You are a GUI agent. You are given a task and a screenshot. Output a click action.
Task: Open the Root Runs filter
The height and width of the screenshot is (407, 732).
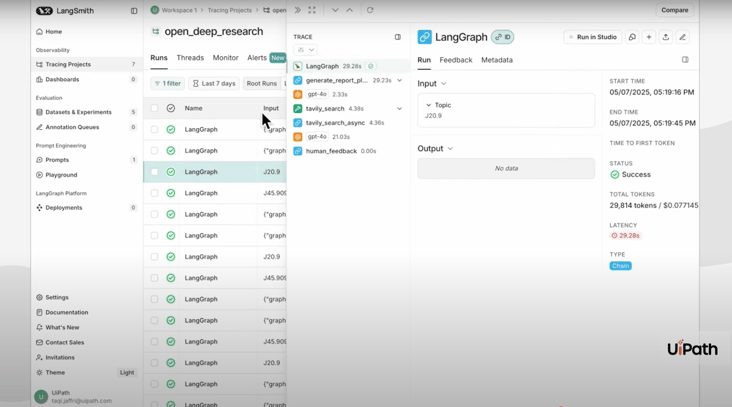[x=261, y=84]
